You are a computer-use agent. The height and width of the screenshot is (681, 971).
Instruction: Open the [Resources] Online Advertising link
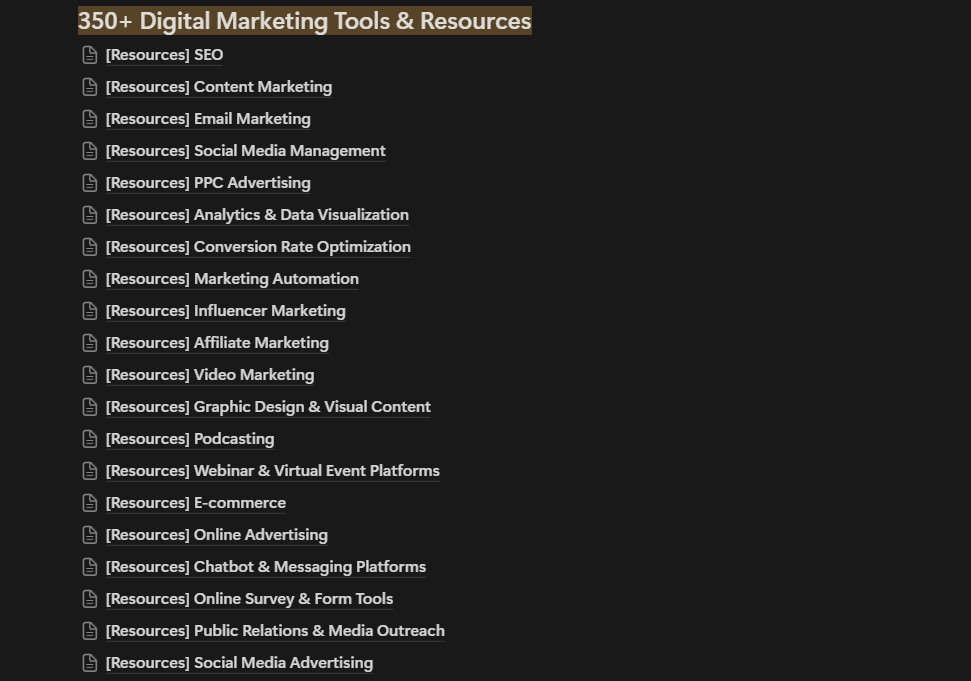click(x=217, y=535)
